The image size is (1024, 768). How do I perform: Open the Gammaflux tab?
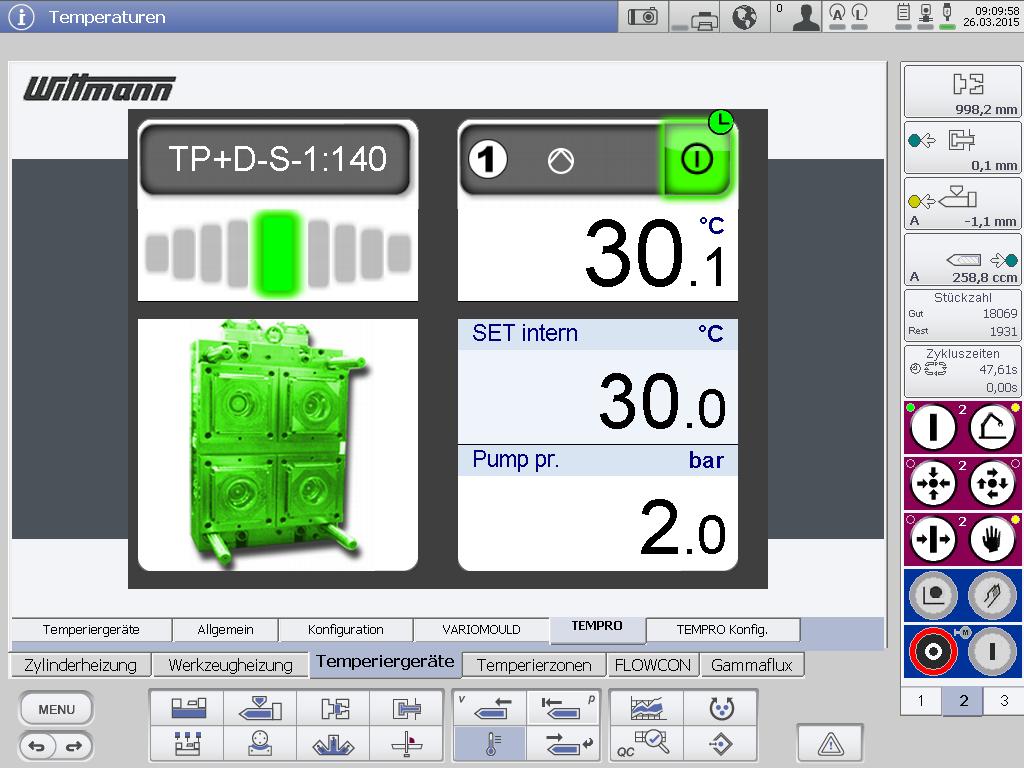click(x=752, y=665)
